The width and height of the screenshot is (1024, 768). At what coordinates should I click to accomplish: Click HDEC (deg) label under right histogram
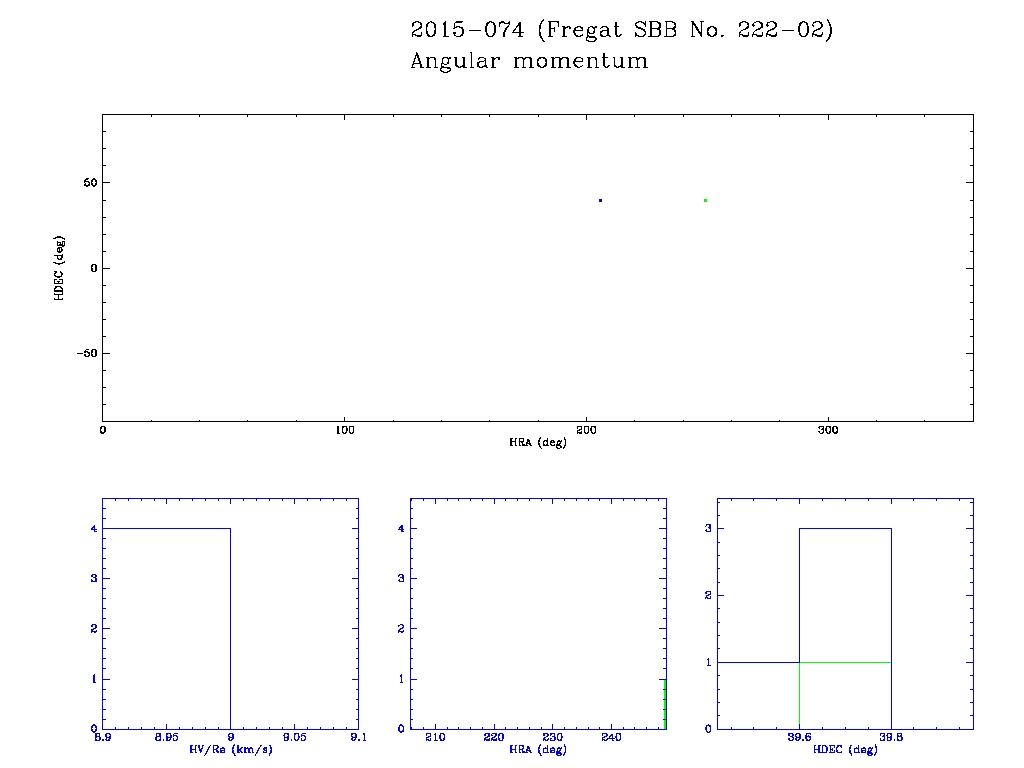(x=845, y=750)
